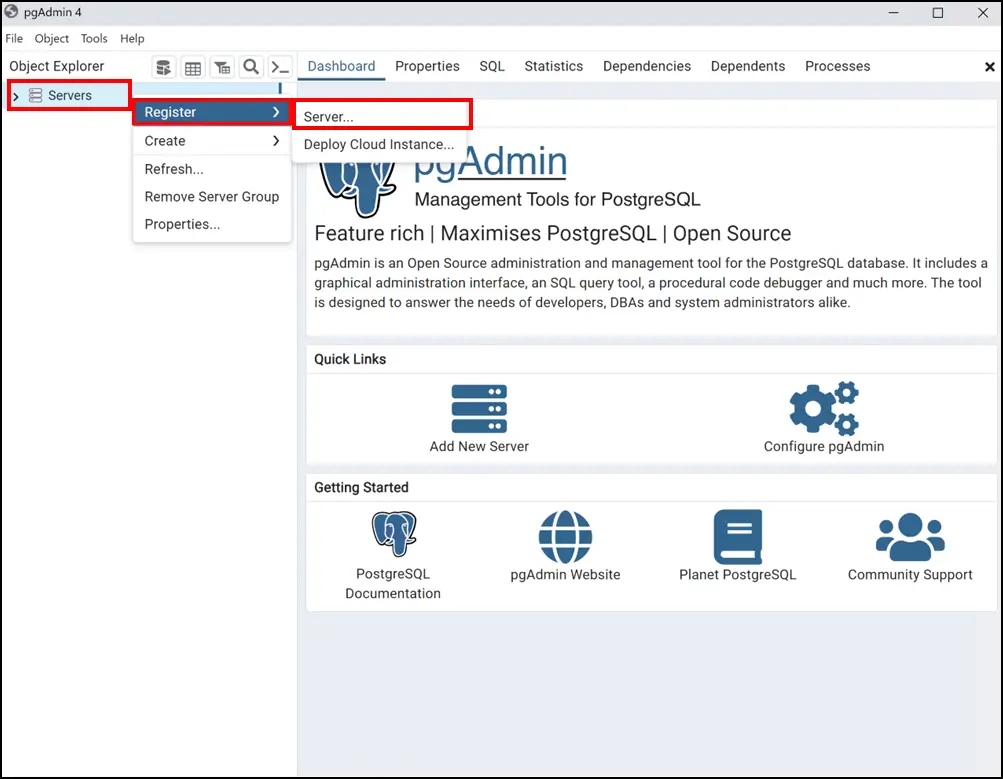Click the Add New Server label
Screen dimensions: 1003x779
[479, 446]
